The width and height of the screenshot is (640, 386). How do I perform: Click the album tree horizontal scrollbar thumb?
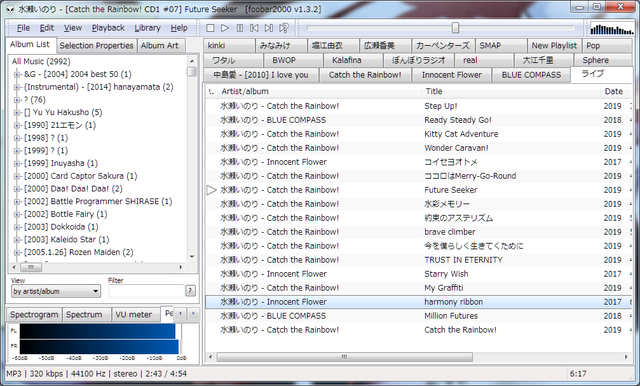[31, 267]
